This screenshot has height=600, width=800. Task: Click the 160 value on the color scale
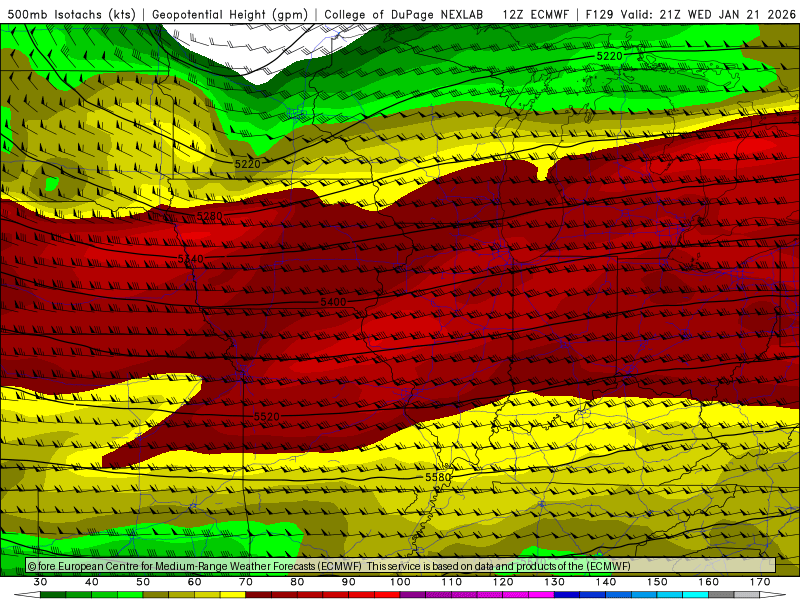[709, 582]
